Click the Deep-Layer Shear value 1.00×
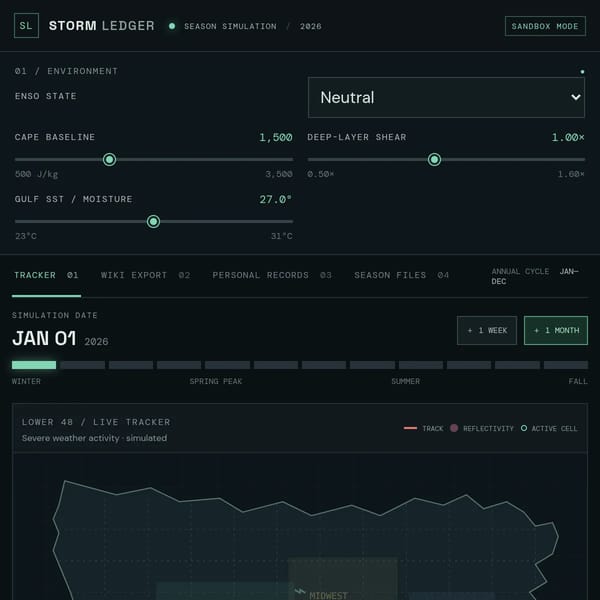 [x=568, y=137]
